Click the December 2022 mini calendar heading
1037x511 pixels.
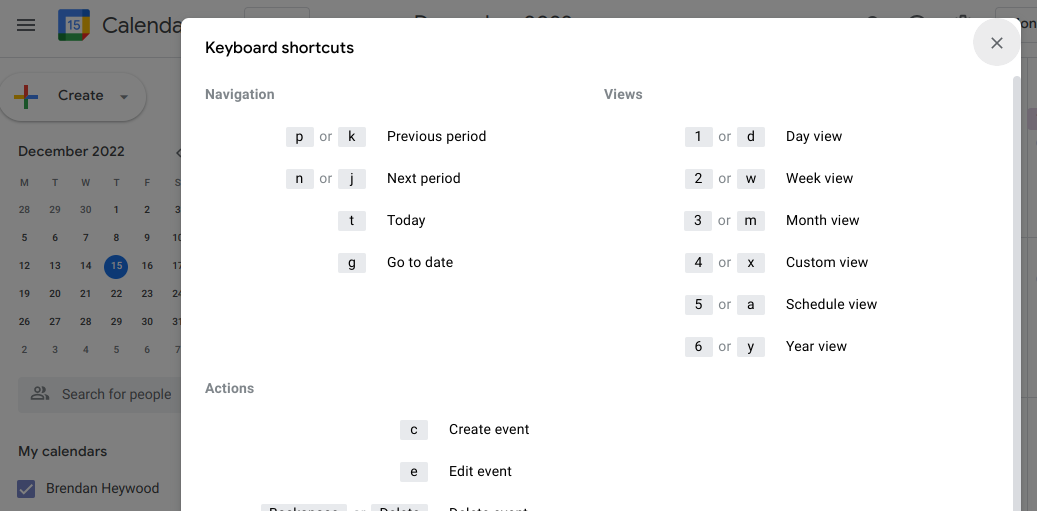(x=71, y=151)
